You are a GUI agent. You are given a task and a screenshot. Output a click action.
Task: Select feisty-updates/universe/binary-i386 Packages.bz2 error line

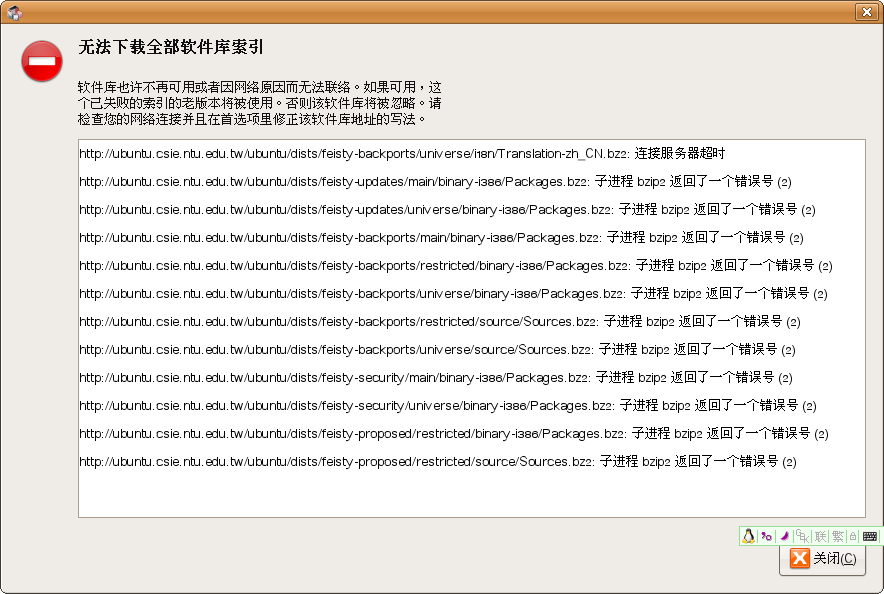pos(447,210)
